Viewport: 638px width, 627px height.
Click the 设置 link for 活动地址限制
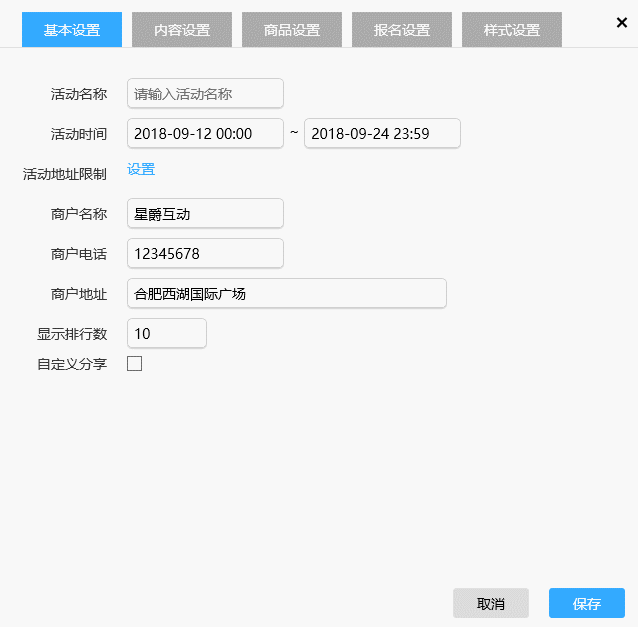click(141, 169)
